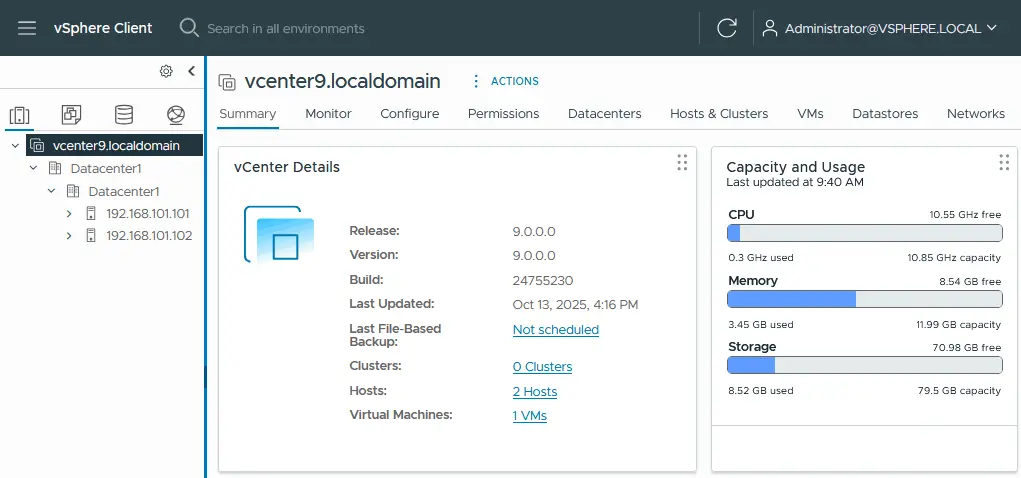Collapse the top Datacenter1 tree node
Screen dimensions: 1021x478
pos(34,169)
